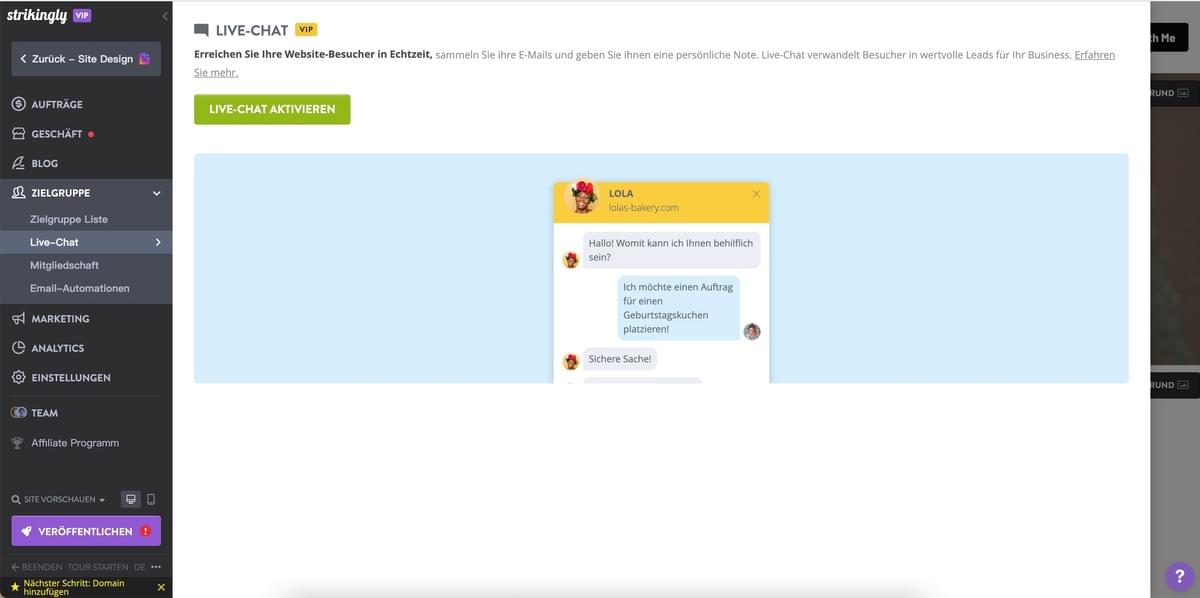Viewport: 1200px width, 598px height.
Task: Select the Aufträge dollar icon in sidebar
Action: 17,103
